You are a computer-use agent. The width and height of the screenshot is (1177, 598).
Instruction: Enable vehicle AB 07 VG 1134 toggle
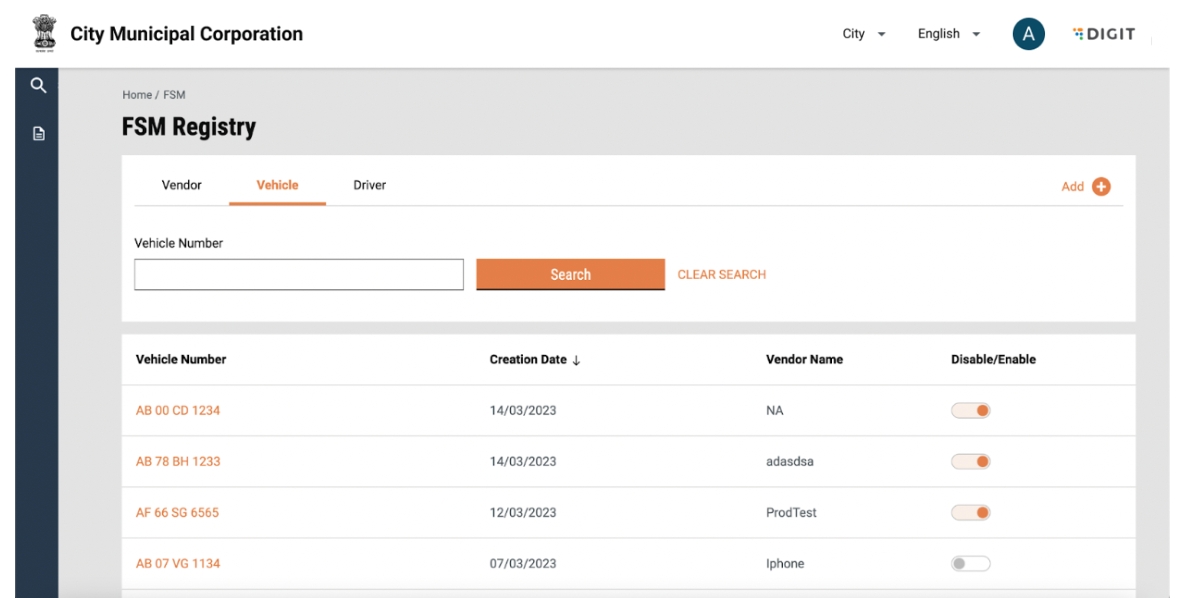(x=970, y=564)
